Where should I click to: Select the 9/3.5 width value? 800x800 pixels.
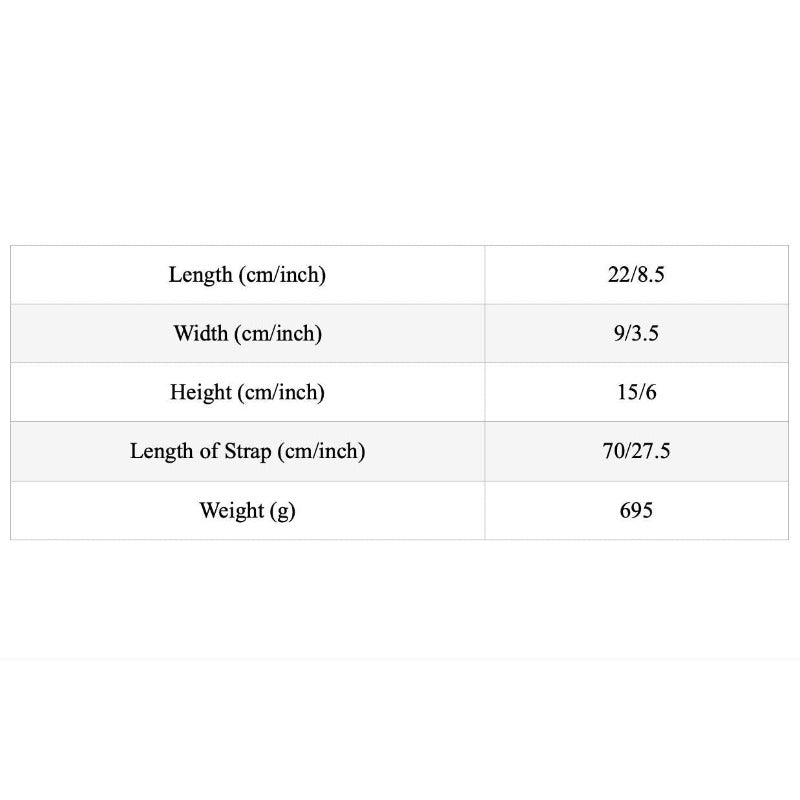pyautogui.click(x=636, y=334)
